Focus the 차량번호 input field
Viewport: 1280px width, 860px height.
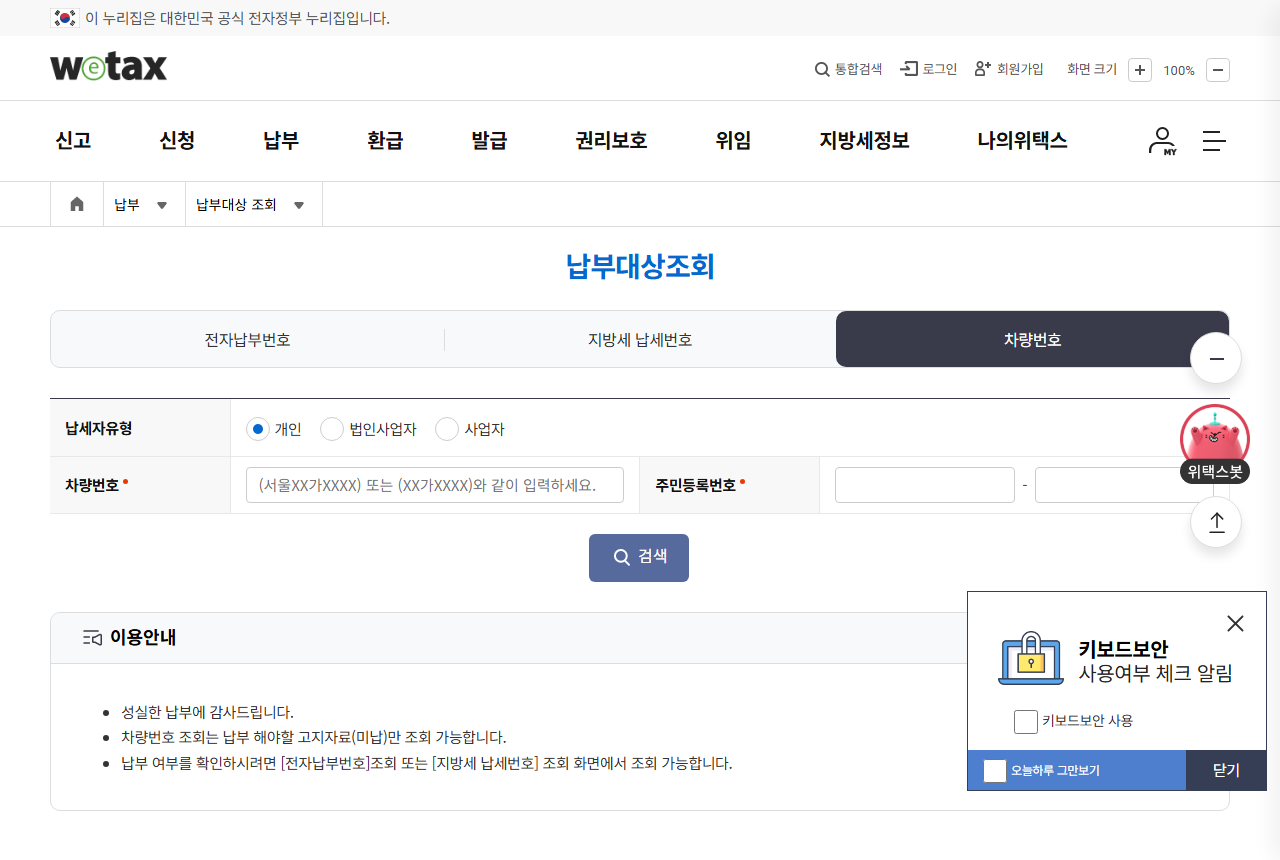[435, 485]
